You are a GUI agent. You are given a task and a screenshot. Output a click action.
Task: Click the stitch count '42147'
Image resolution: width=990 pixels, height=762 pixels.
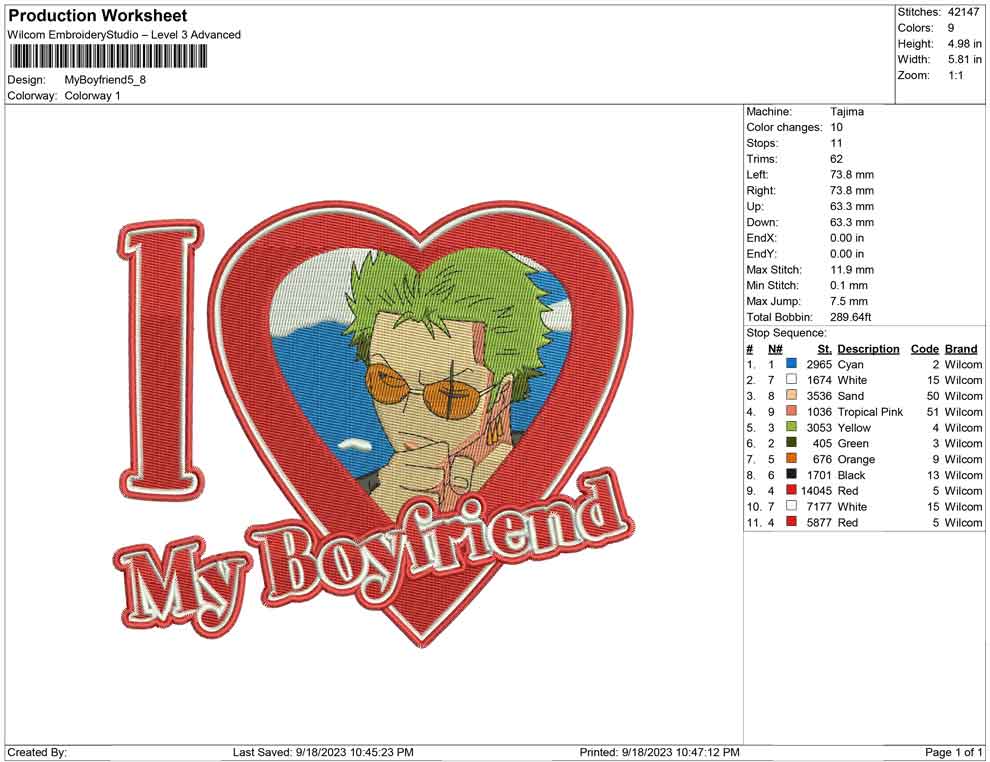963,12
